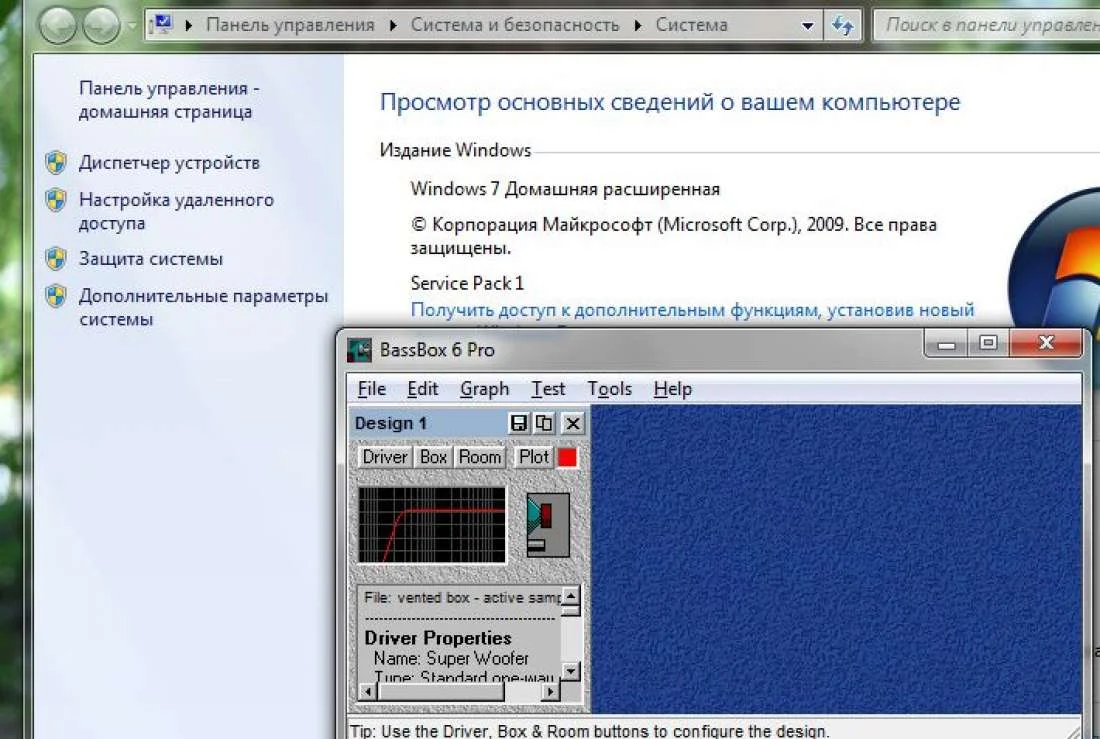The image size is (1100, 739).
Task: Select the 'Driver Properties' heading text
Action: [x=438, y=638]
